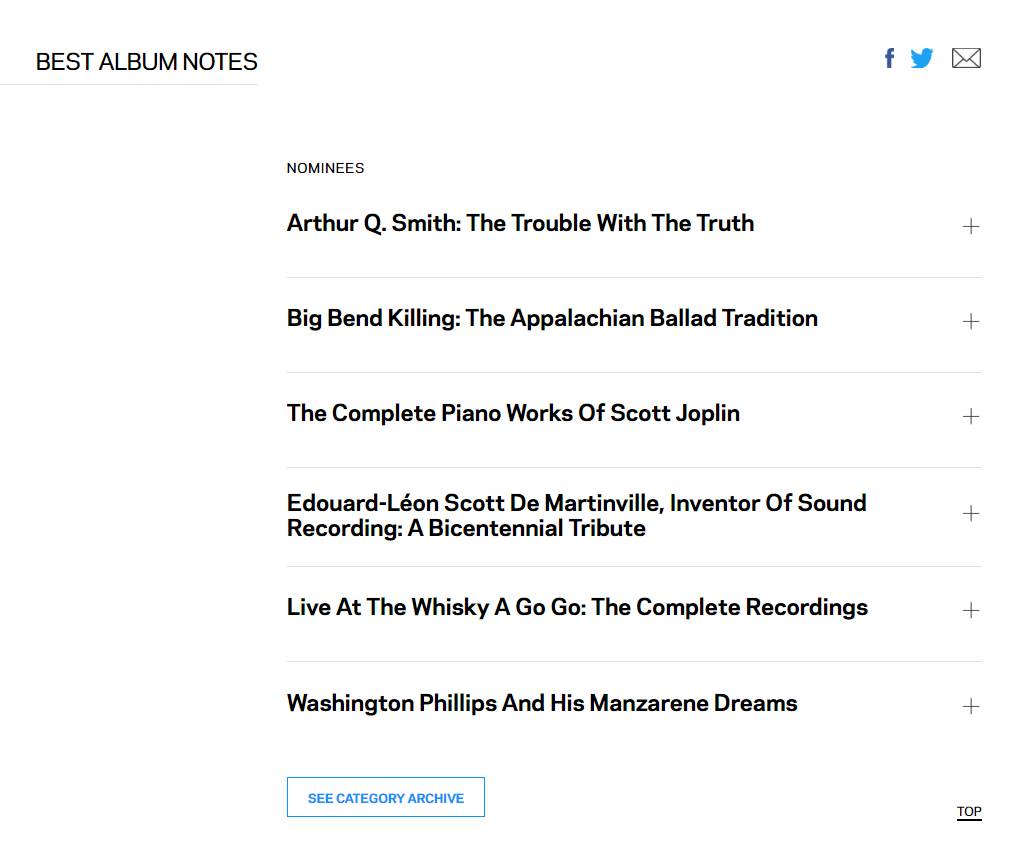Expand Edouard-Léon Scott De Martinville plus icon
This screenshot has width=1011, height=843.
pos(970,513)
